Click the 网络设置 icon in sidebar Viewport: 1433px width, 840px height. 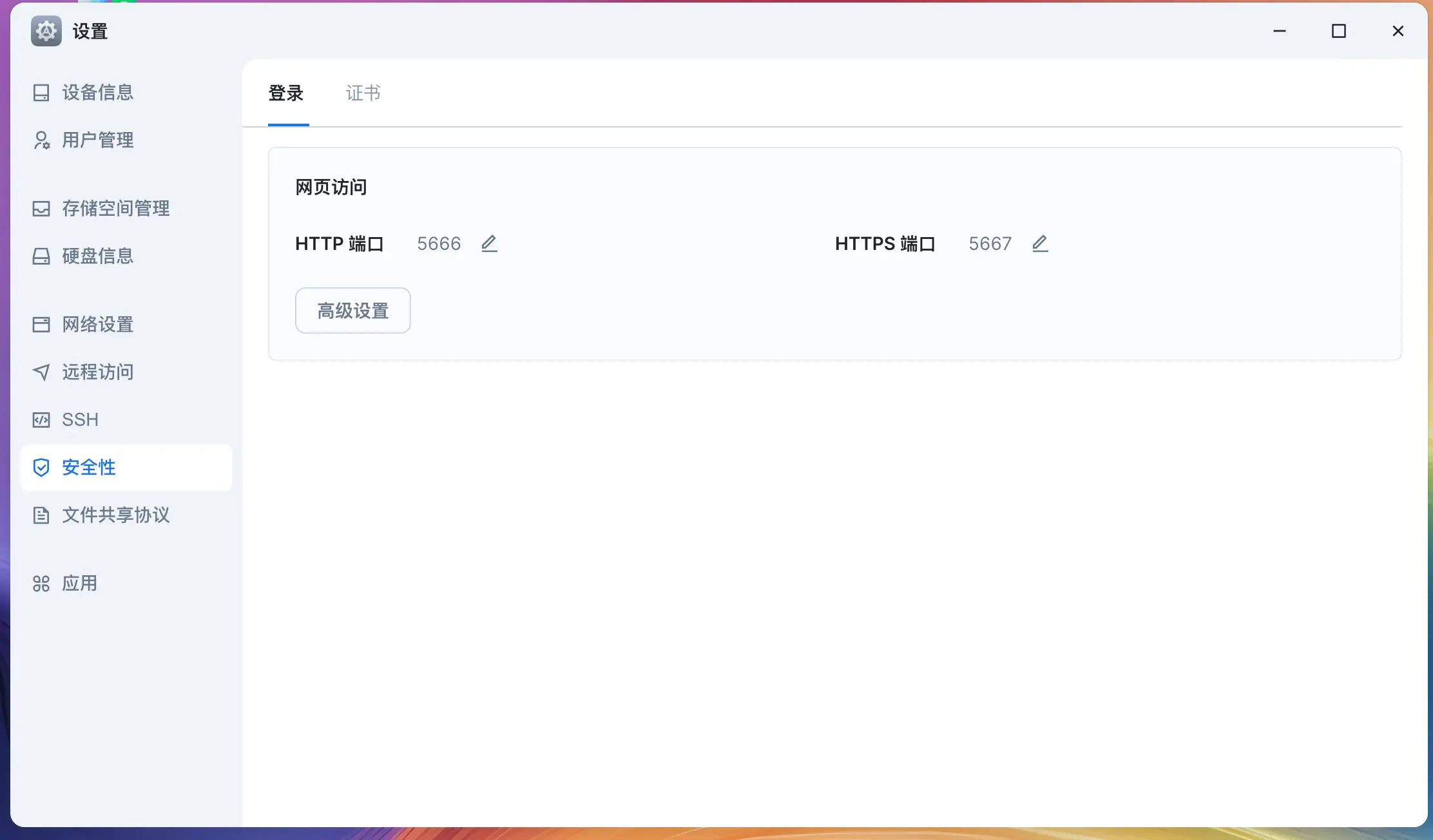pyautogui.click(x=41, y=325)
